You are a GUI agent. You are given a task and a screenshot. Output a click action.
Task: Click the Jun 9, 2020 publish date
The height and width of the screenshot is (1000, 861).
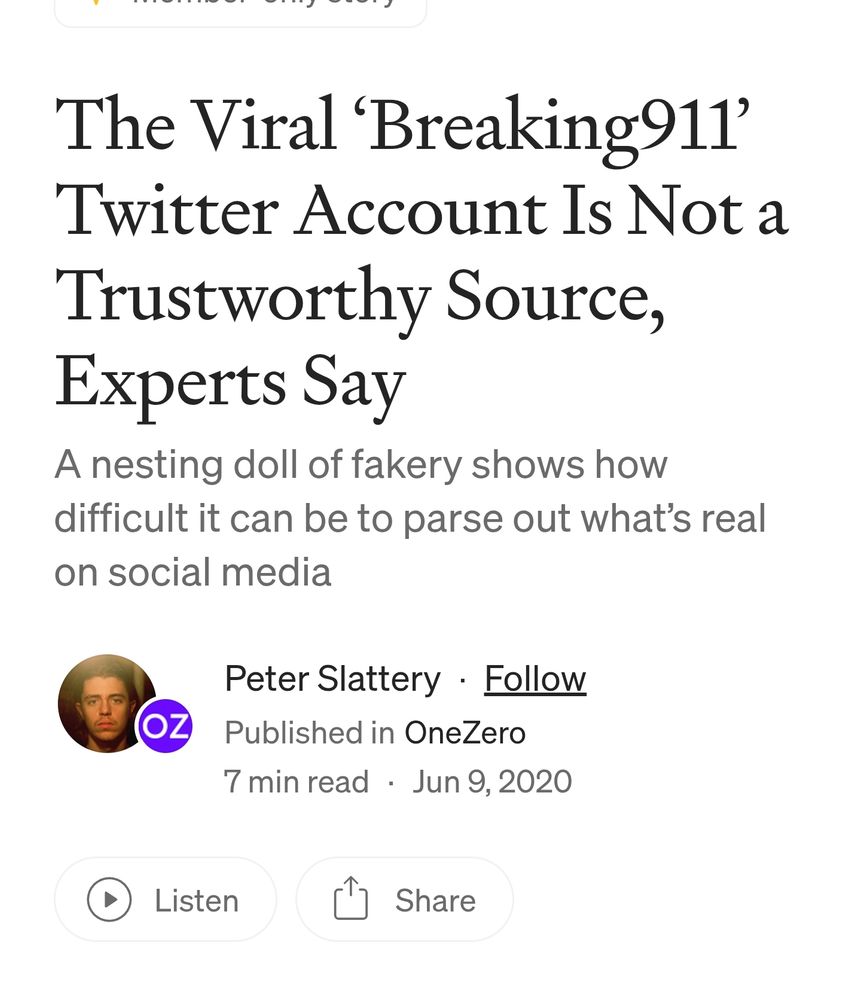pyautogui.click(x=492, y=781)
